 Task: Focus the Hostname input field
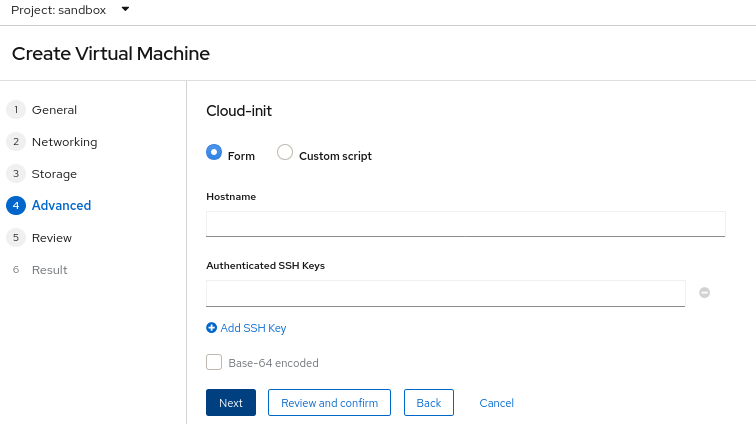tap(465, 224)
